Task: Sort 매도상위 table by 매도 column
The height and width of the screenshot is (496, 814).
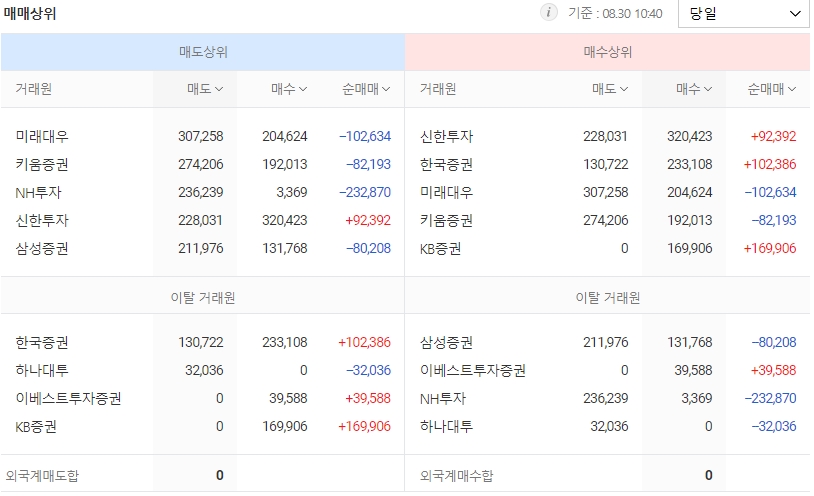Action: point(205,89)
